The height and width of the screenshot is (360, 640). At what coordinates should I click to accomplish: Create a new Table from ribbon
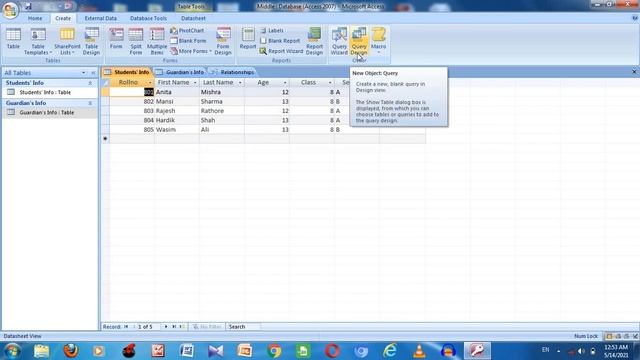(13, 40)
